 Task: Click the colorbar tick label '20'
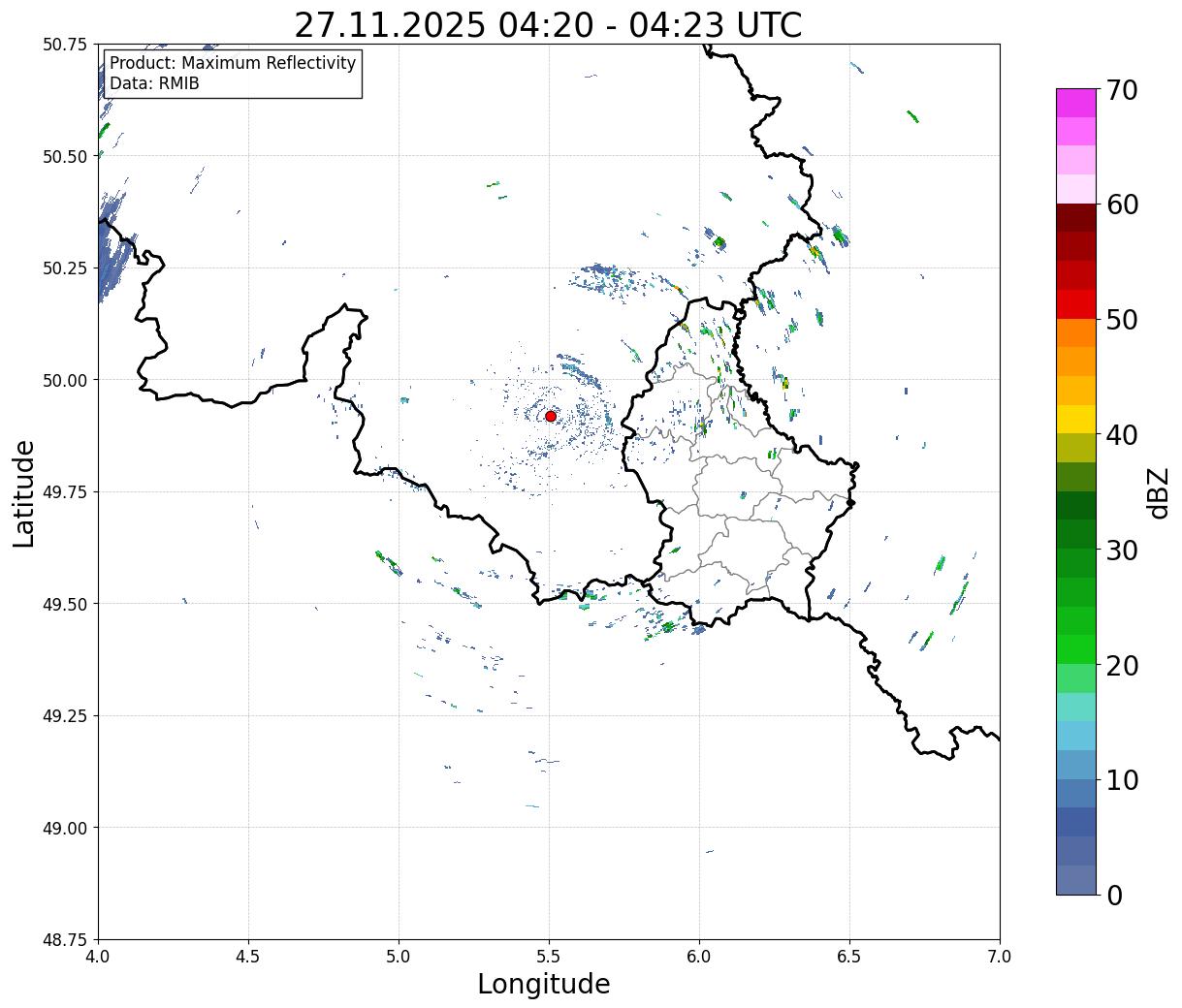coord(1122,666)
